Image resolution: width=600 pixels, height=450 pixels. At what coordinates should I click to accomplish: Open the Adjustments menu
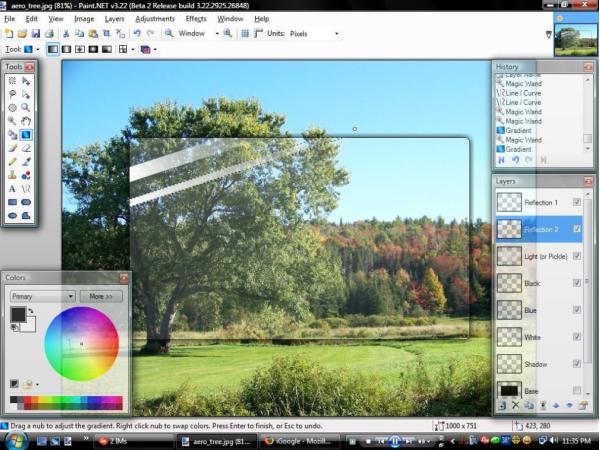[154, 18]
